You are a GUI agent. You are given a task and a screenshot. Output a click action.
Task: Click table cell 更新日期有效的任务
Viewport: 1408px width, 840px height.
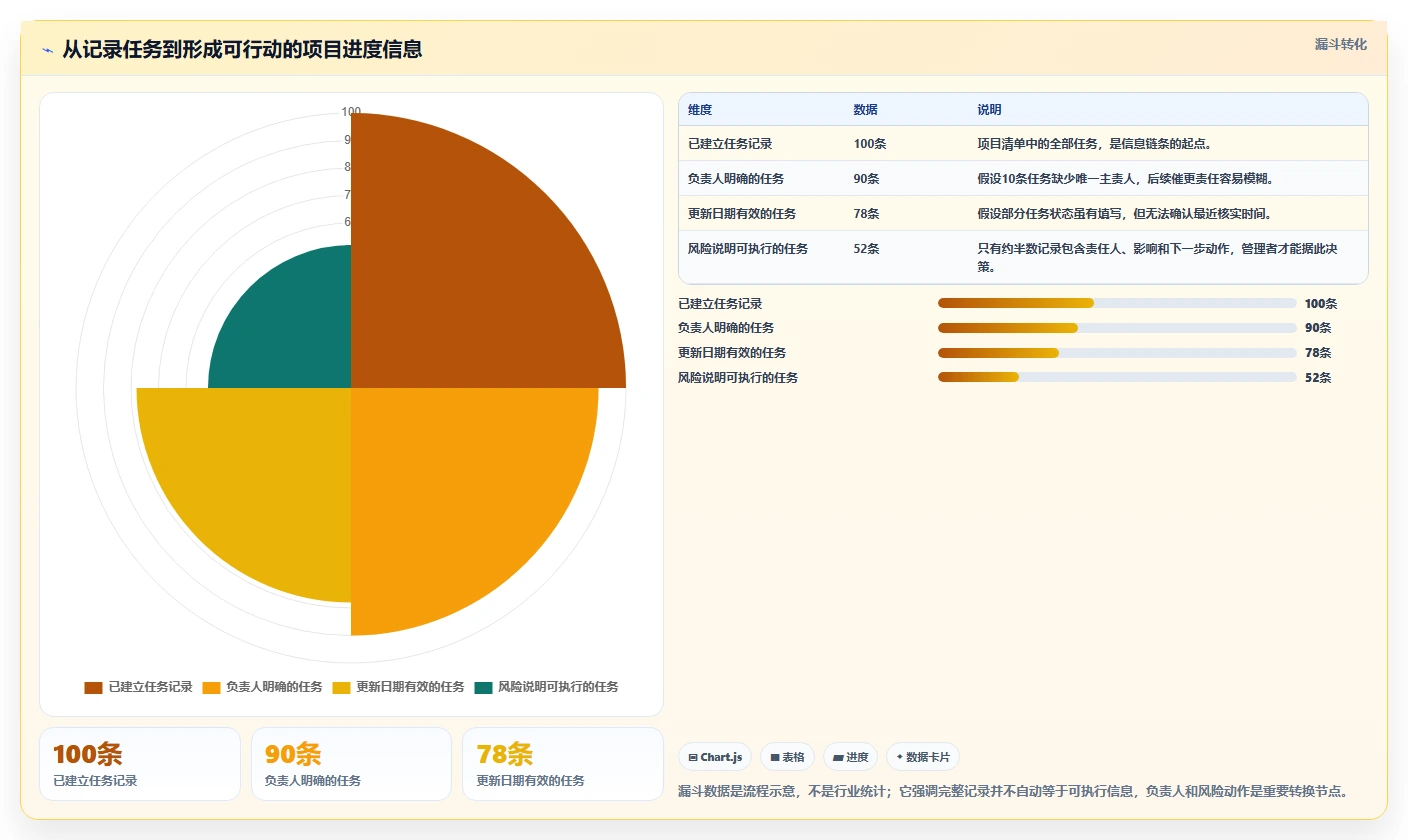(x=742, y=214)
